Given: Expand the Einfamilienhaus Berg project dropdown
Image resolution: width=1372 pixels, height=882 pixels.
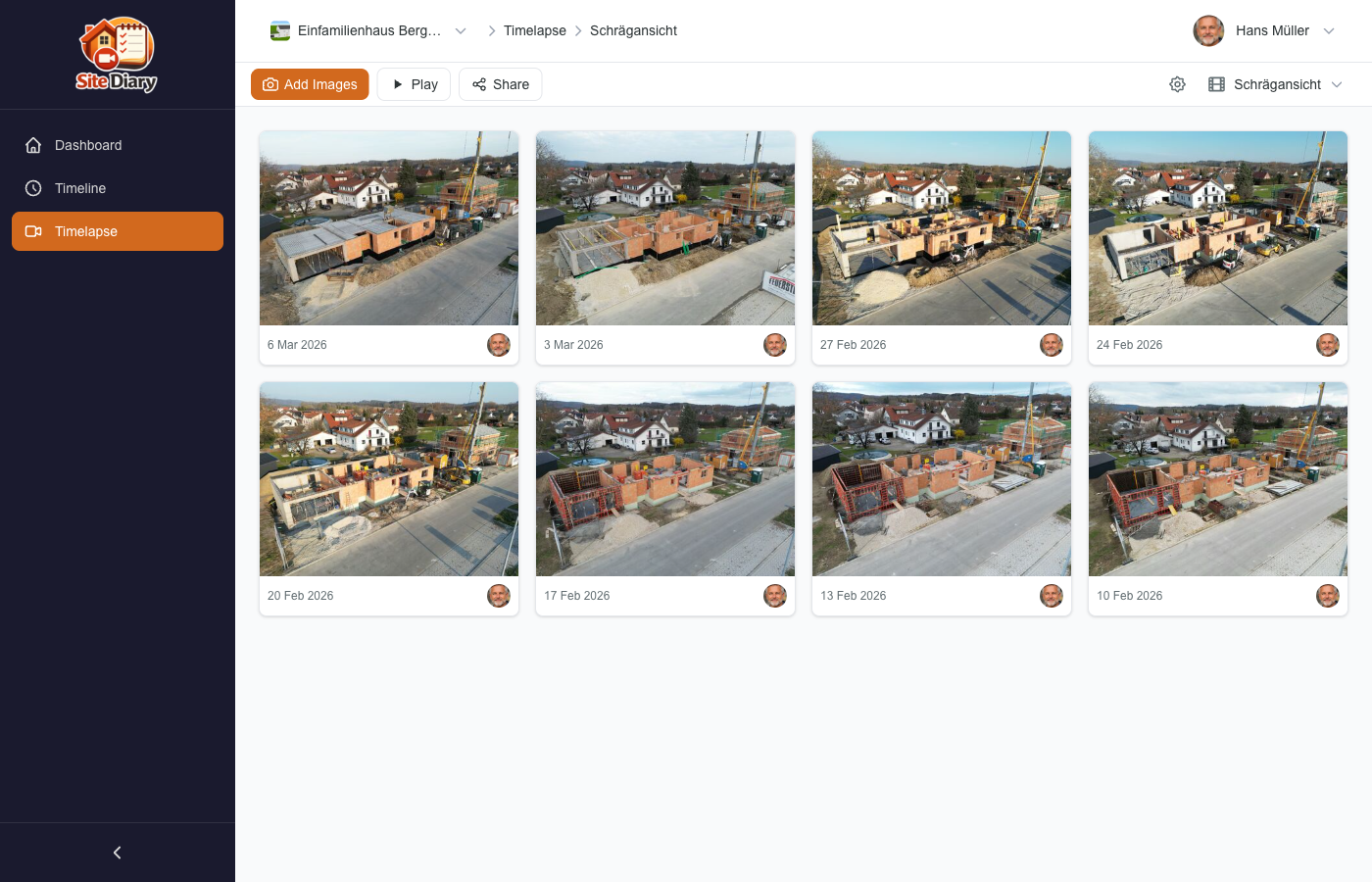Looking at the screenshot, I should (461, 30).
